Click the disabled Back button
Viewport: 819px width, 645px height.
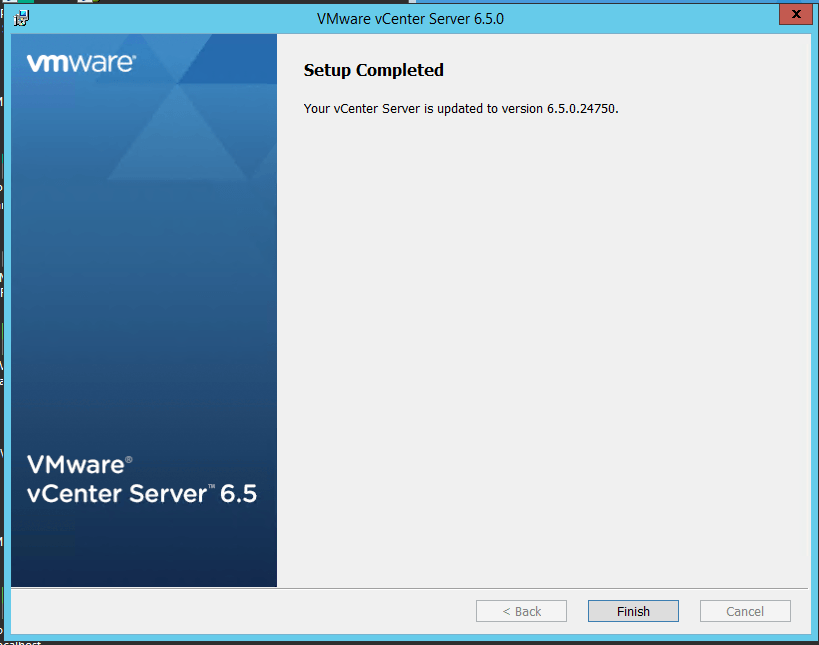[521, 611]
